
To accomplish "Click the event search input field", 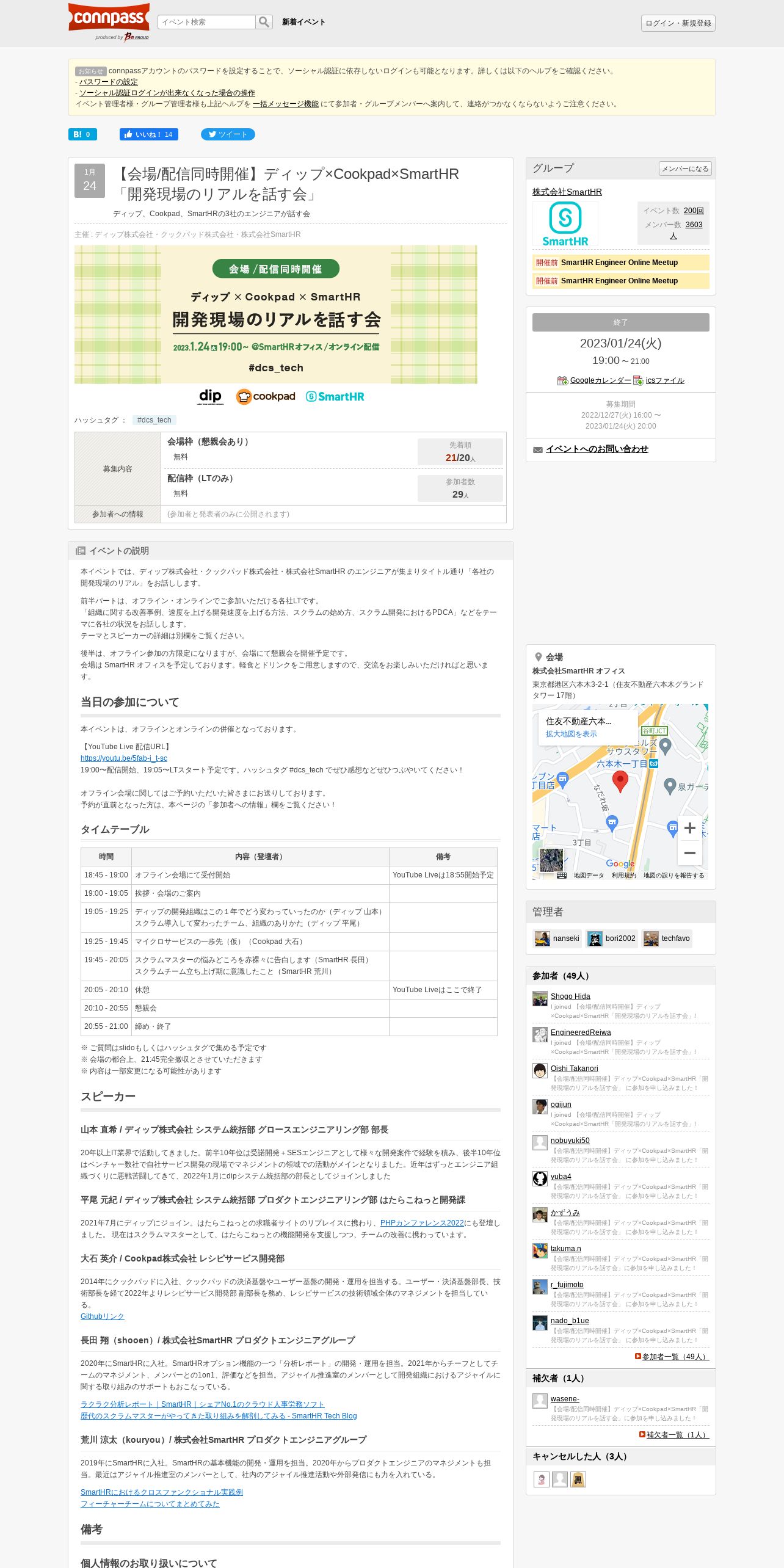I will (206, 22).
